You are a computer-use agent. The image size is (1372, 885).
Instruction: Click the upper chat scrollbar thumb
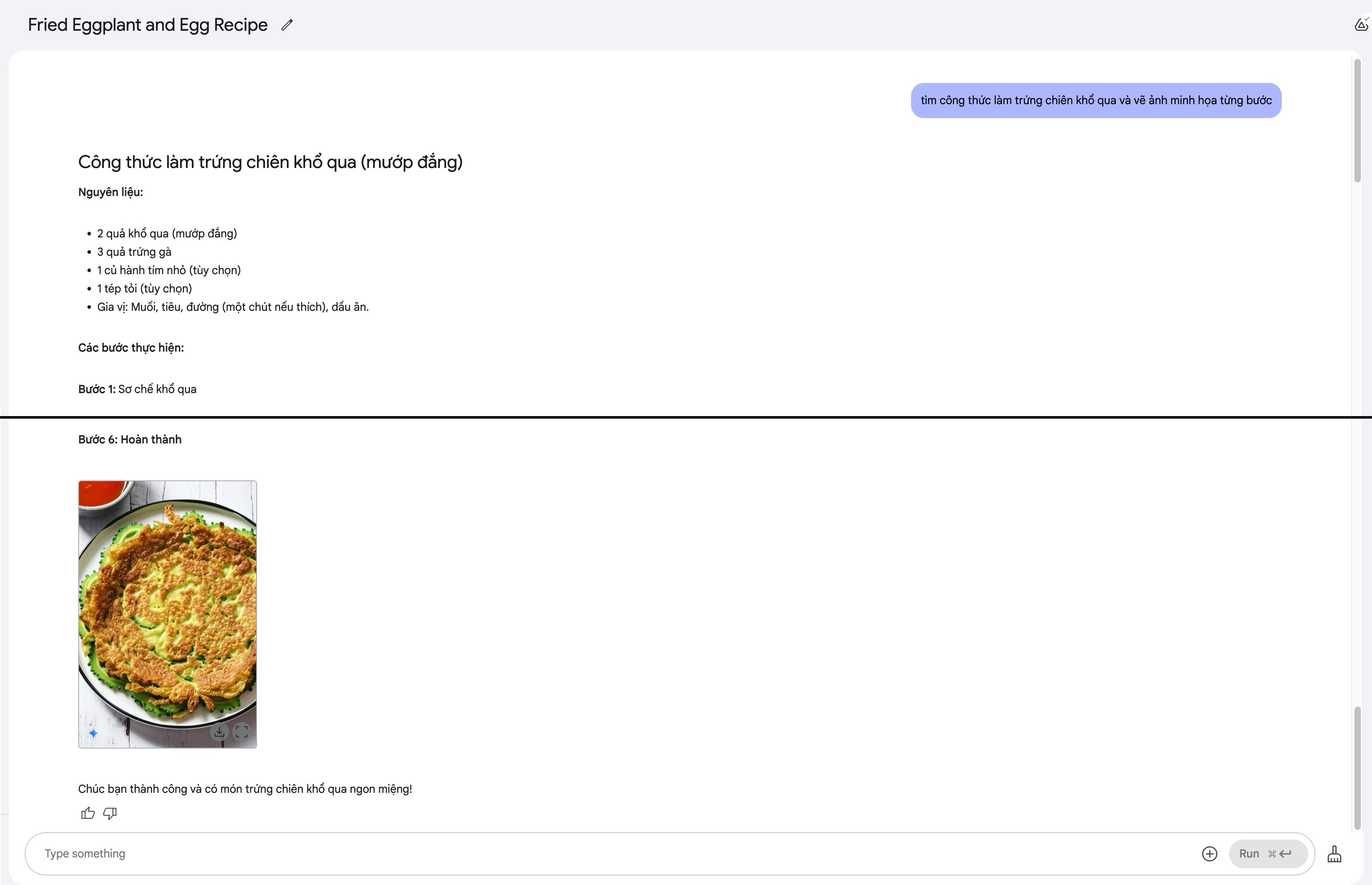(x=1358, y=121)
